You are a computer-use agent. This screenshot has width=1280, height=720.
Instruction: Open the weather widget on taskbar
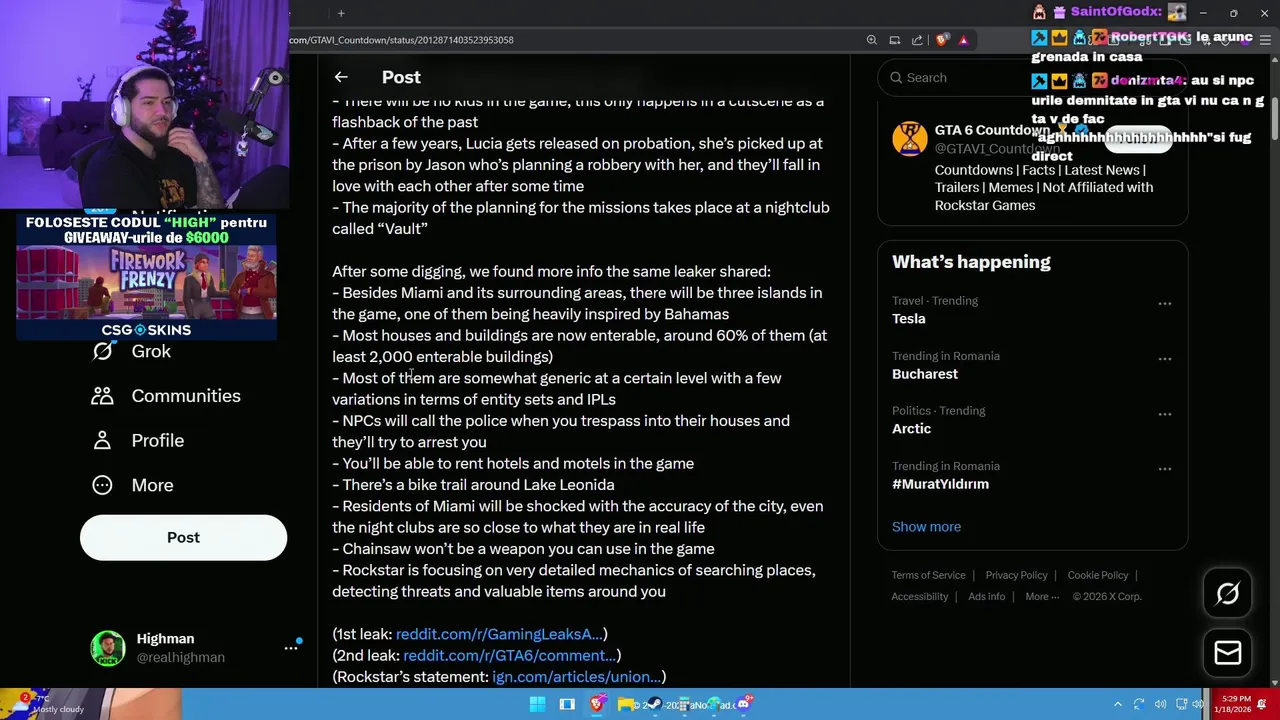45,704
